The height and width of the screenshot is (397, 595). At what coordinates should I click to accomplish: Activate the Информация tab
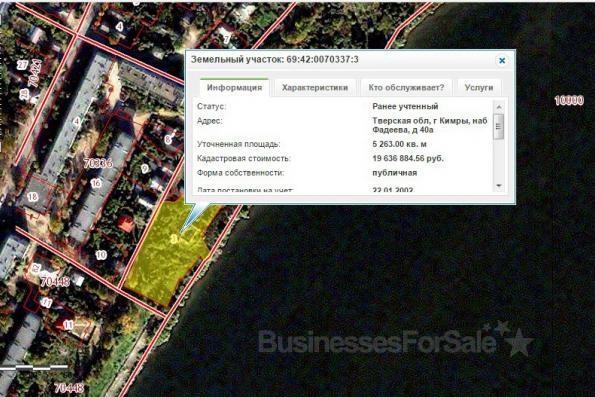click(235, 88)
